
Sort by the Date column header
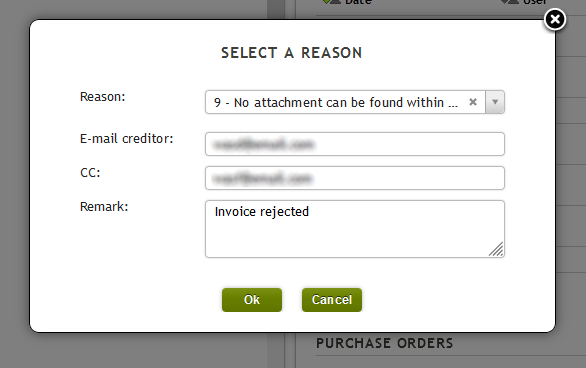point(358,2)
